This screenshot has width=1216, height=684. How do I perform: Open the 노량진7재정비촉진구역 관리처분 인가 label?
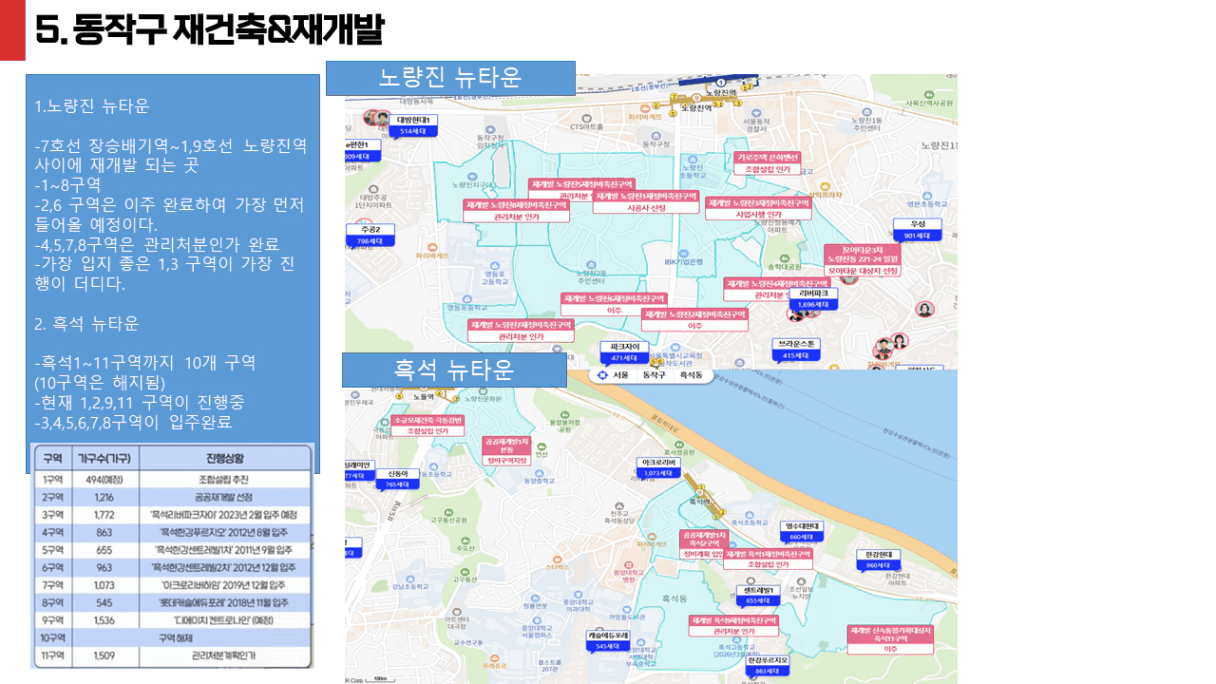(521, 331)
